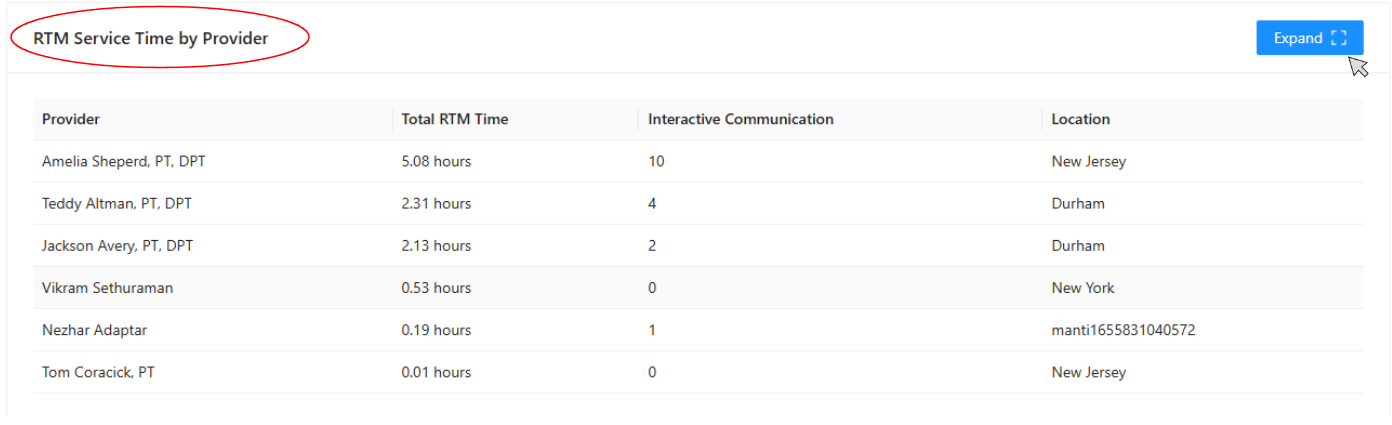
Task: Click the manti1655831040572 location cell
Action: pos(1123,330)
